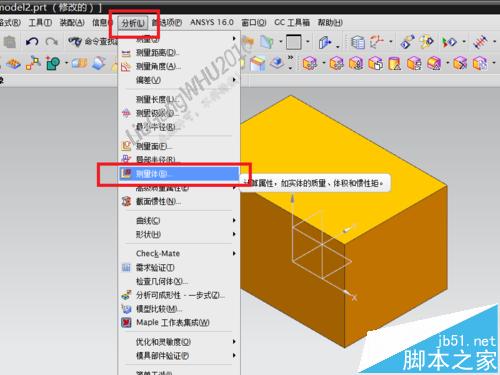
Task: Click the right side face of block
Action: click(397, 267)
